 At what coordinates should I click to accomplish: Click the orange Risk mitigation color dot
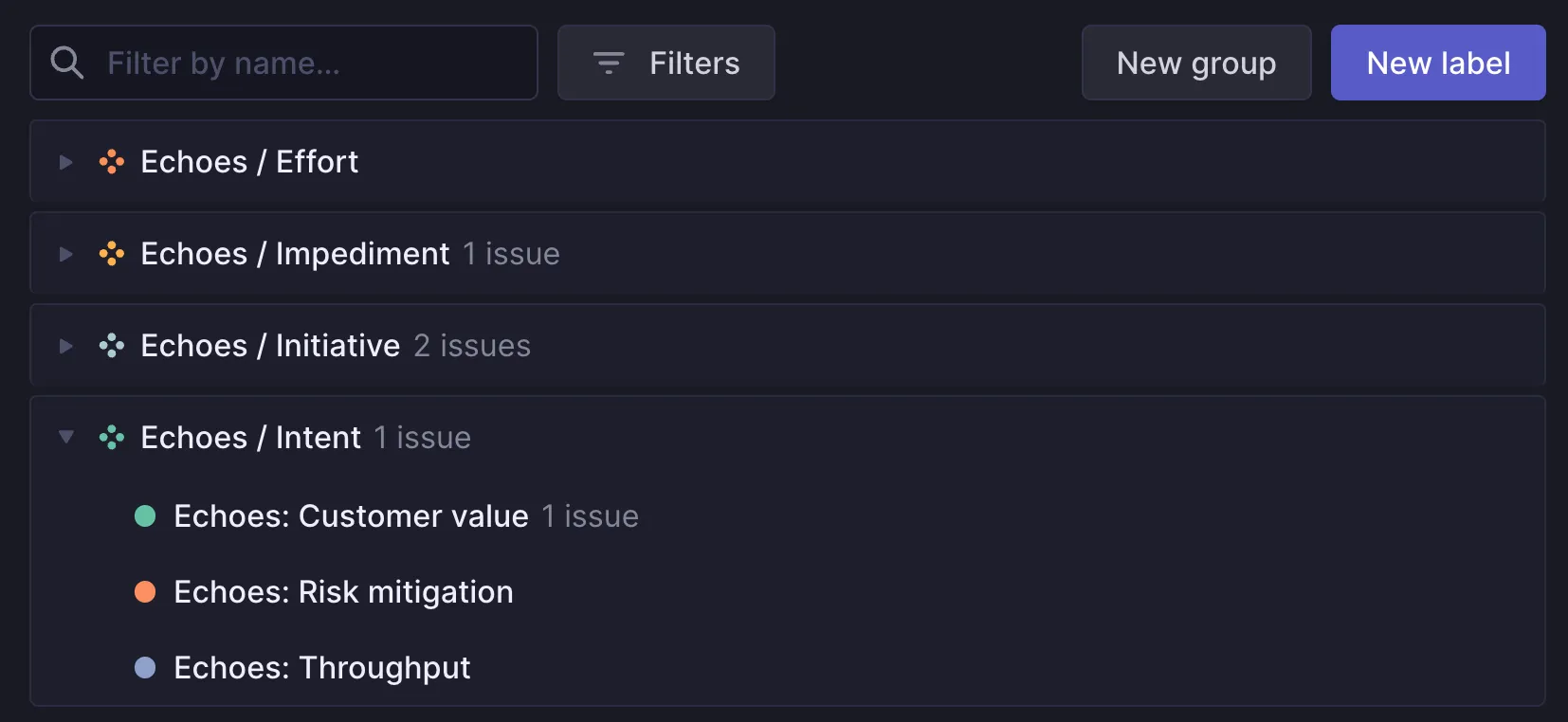[x=145, y=592]
